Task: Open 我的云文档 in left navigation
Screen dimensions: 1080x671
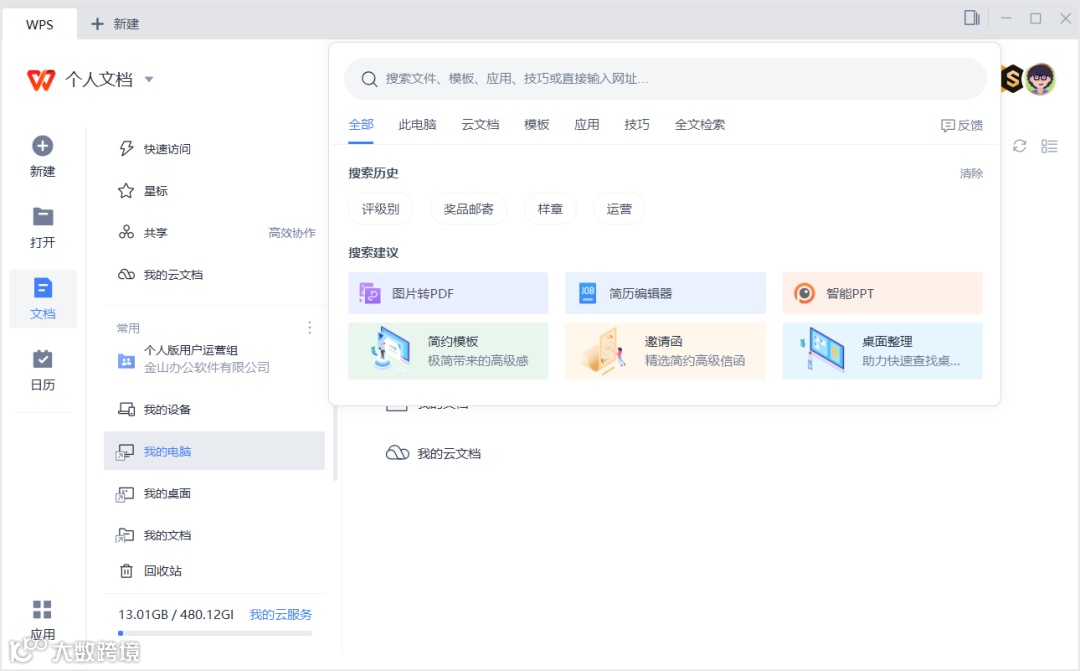Action: [x=214, y=275]
